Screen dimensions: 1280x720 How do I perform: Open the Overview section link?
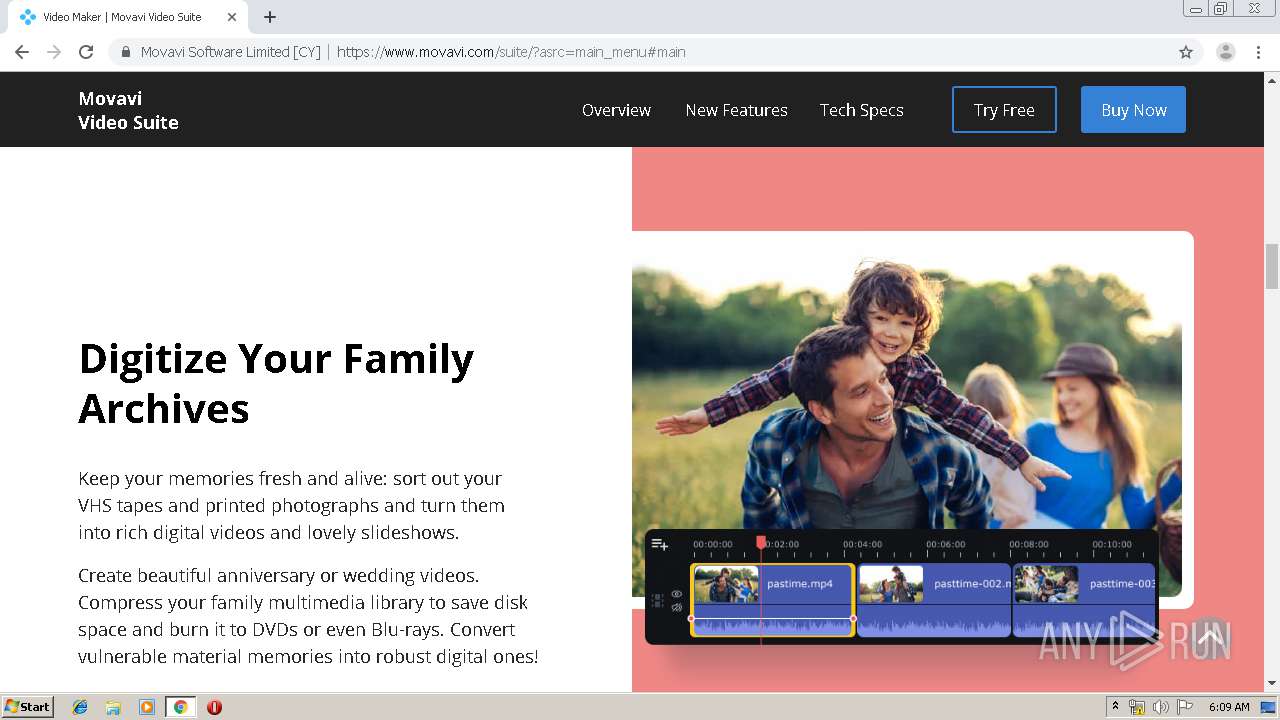[616, 110]
